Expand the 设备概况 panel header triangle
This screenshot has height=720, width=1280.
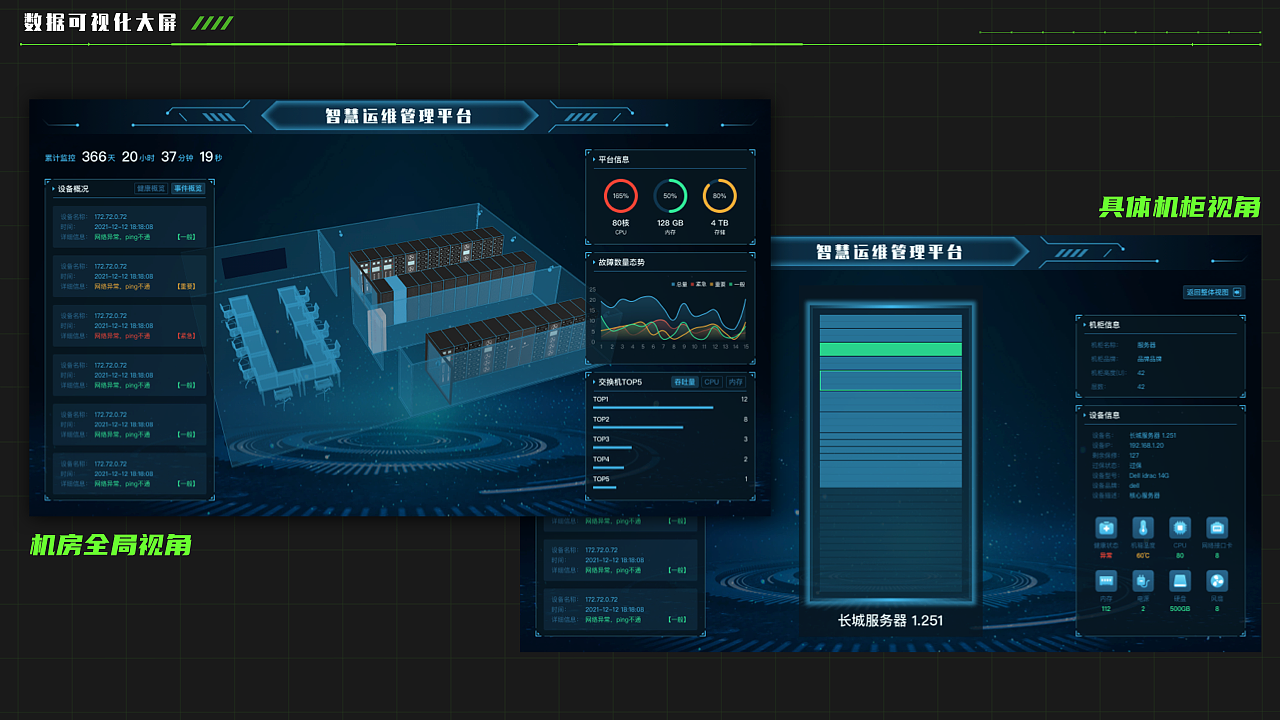pos(53,188)
